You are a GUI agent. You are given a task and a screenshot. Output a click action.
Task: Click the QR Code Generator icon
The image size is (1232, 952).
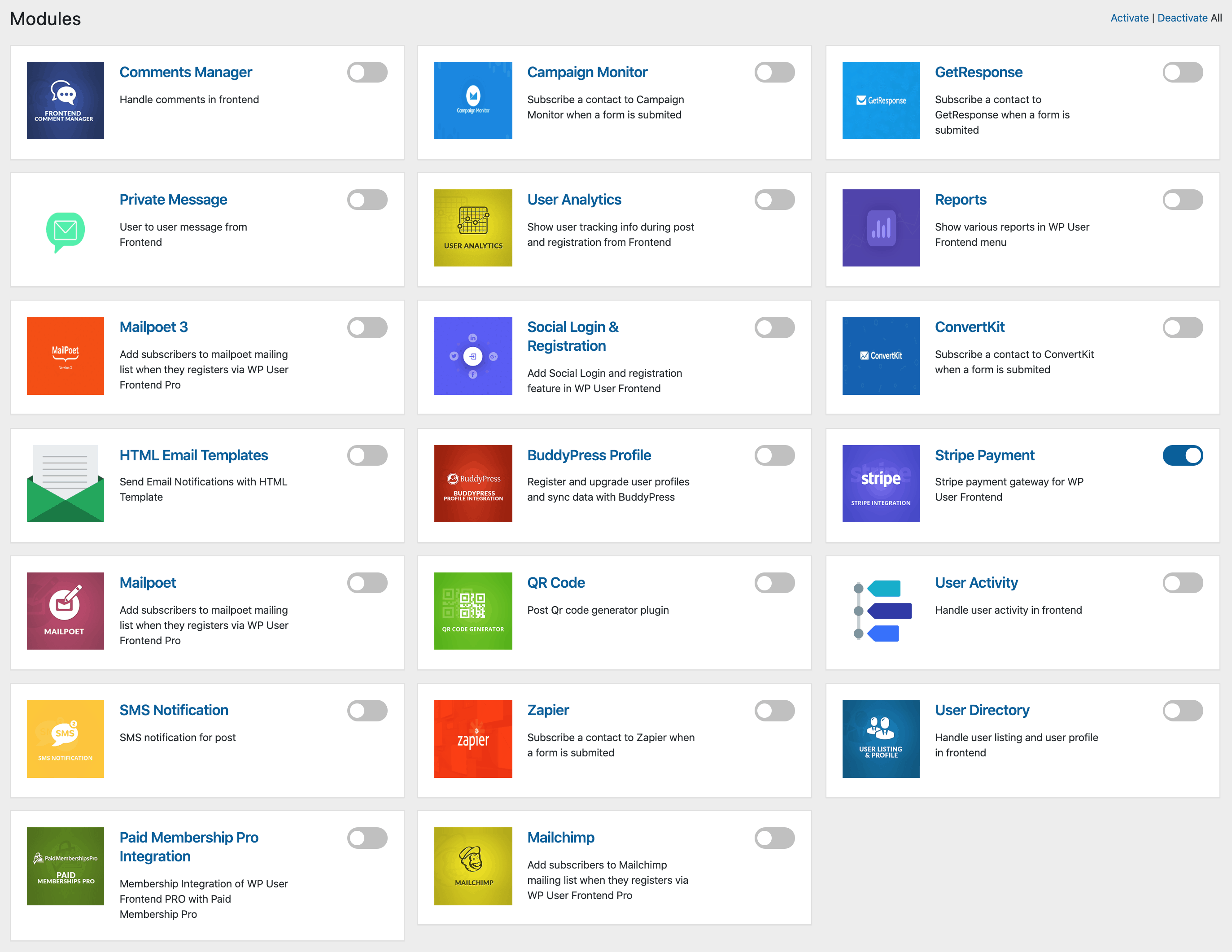473,611
